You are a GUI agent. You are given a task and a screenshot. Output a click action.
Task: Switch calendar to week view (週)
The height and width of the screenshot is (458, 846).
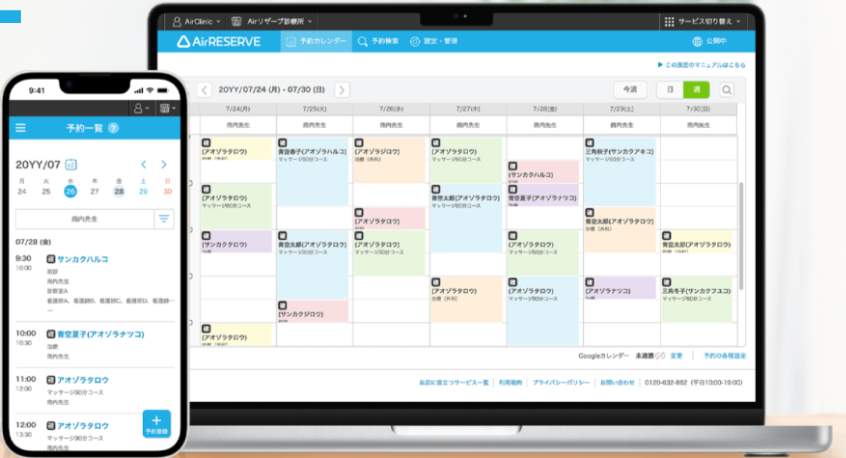point(696,90)
